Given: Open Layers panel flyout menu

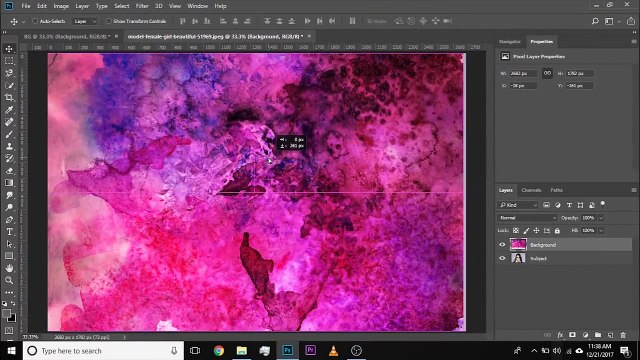Looking at the screenshot, I should point(633,190).
